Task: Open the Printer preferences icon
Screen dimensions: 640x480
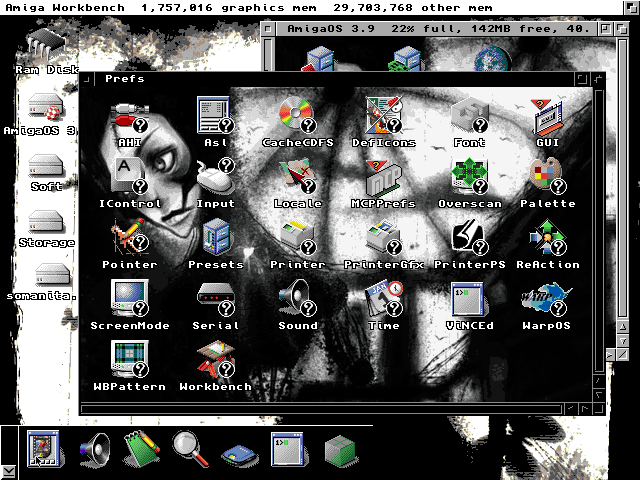Action: coord(298,238)
